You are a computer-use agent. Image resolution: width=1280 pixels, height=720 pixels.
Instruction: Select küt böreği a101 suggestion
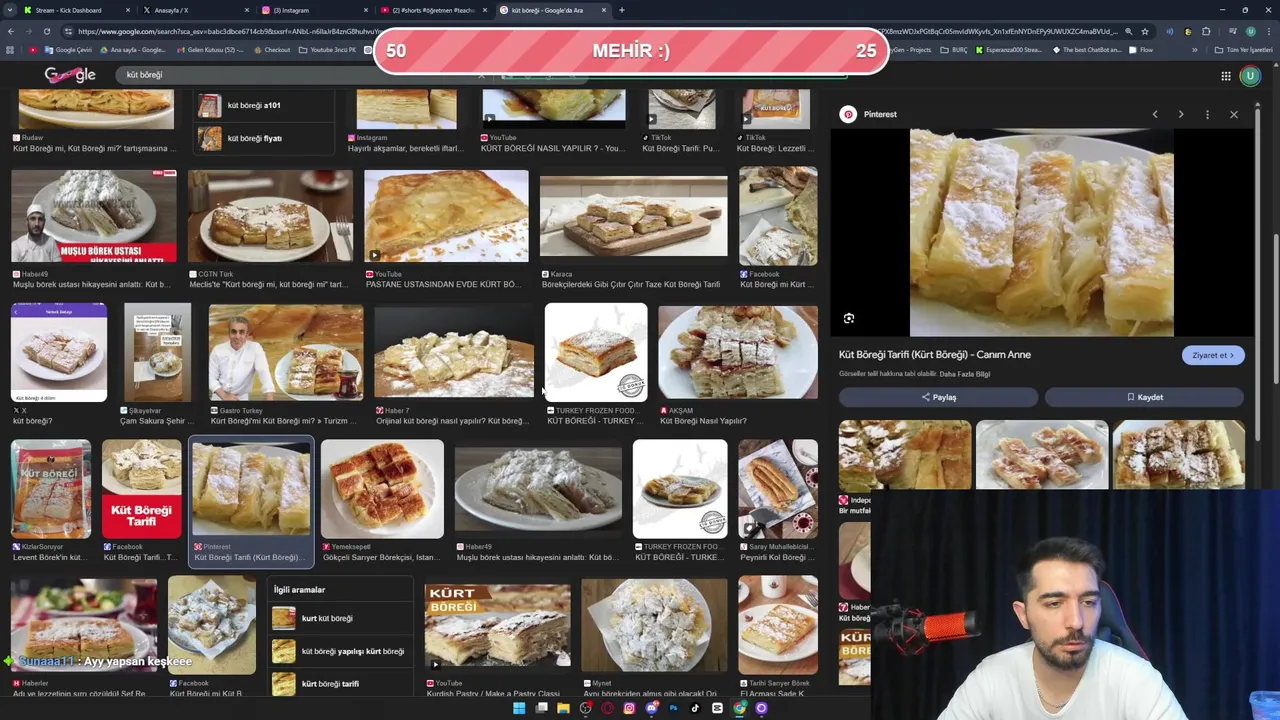(264, 105)
